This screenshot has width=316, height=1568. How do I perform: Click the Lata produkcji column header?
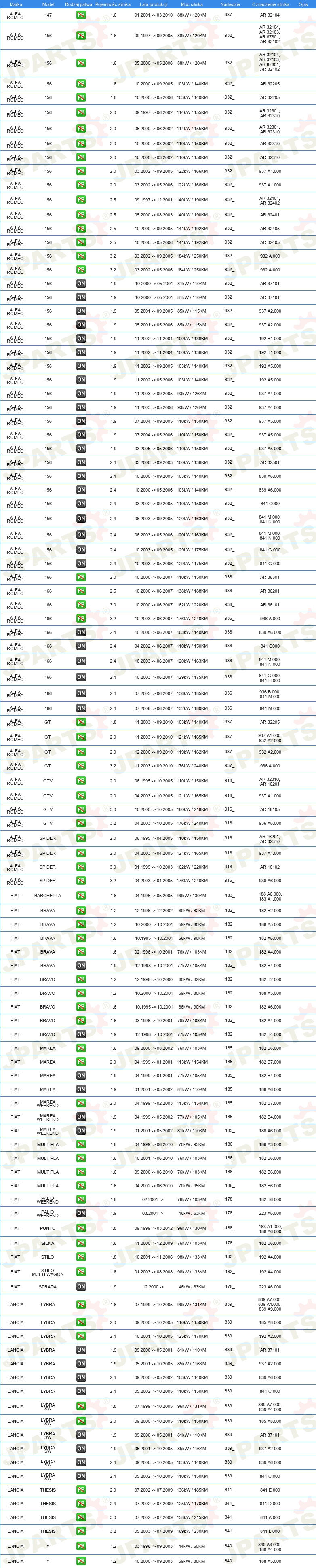click(x=153, y=4)
